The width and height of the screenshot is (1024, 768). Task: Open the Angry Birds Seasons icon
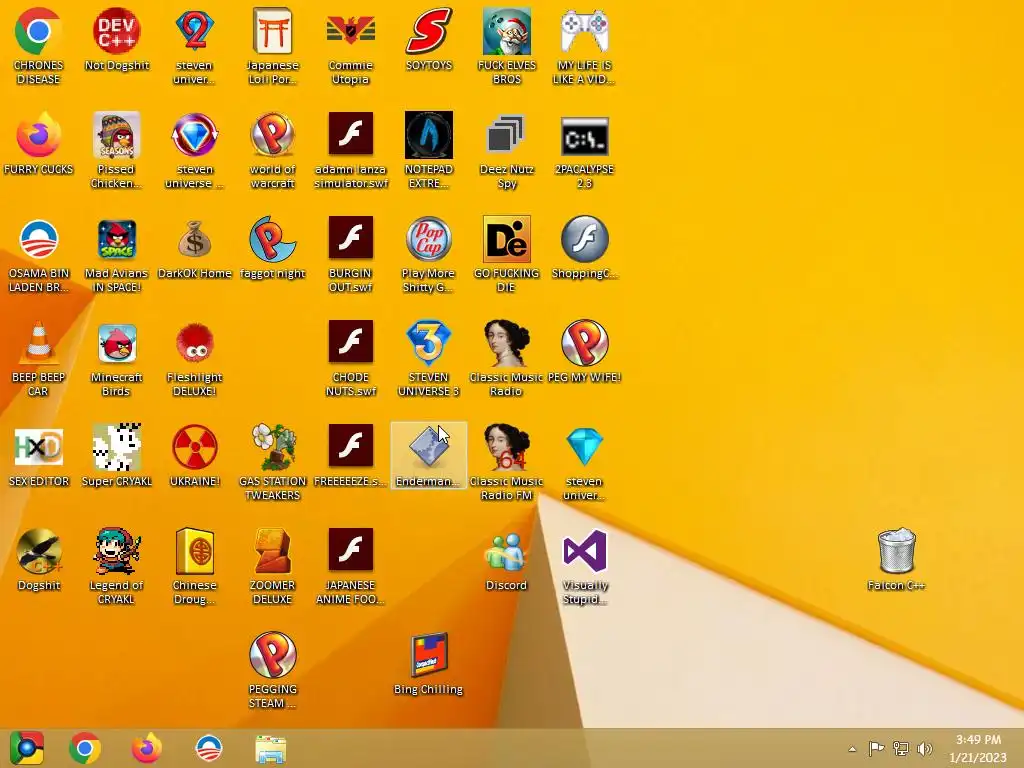coord(116,136)
